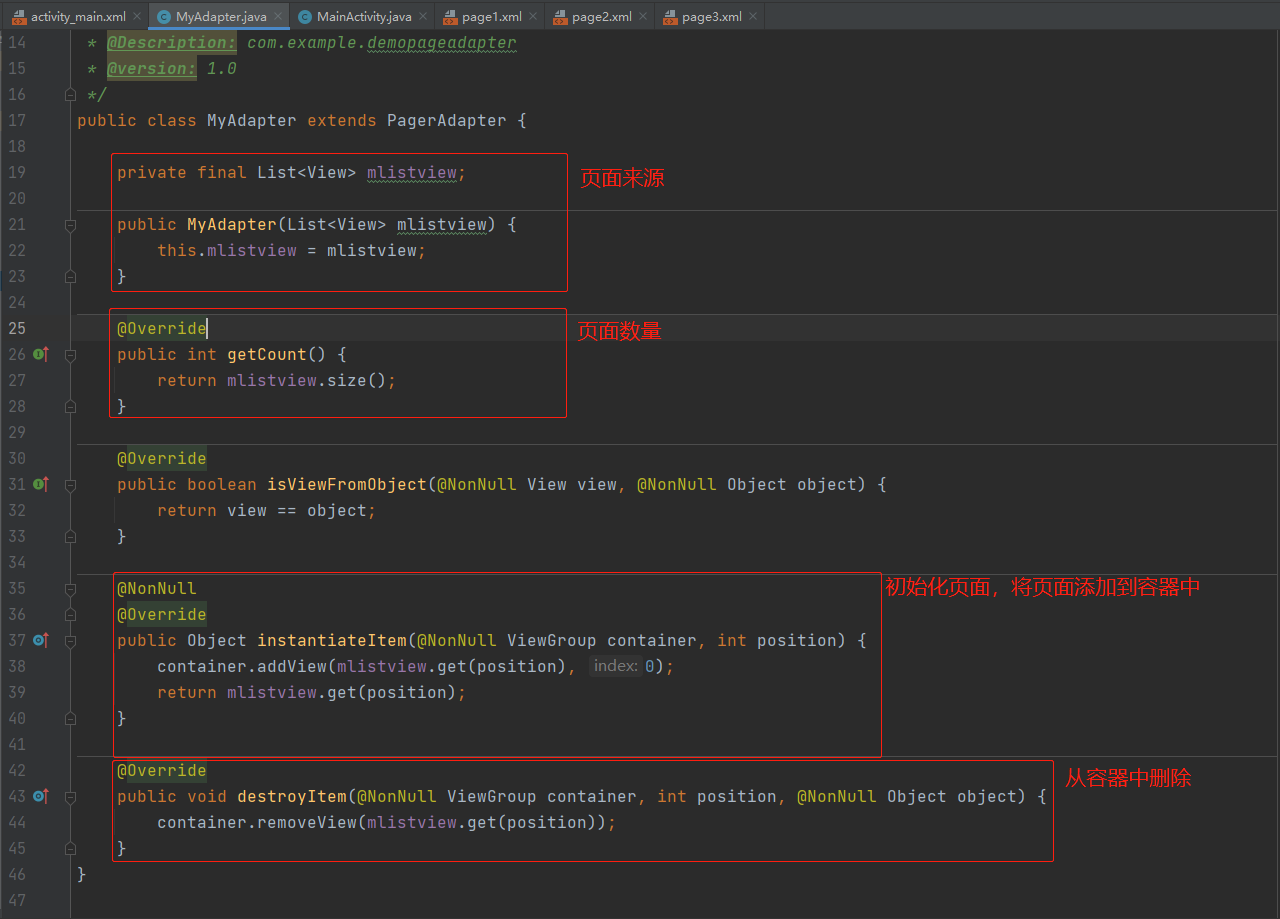1280x919 pixels.
Task: Click the @version tag in the Javadoc
Action: click(x=152, y=68)
